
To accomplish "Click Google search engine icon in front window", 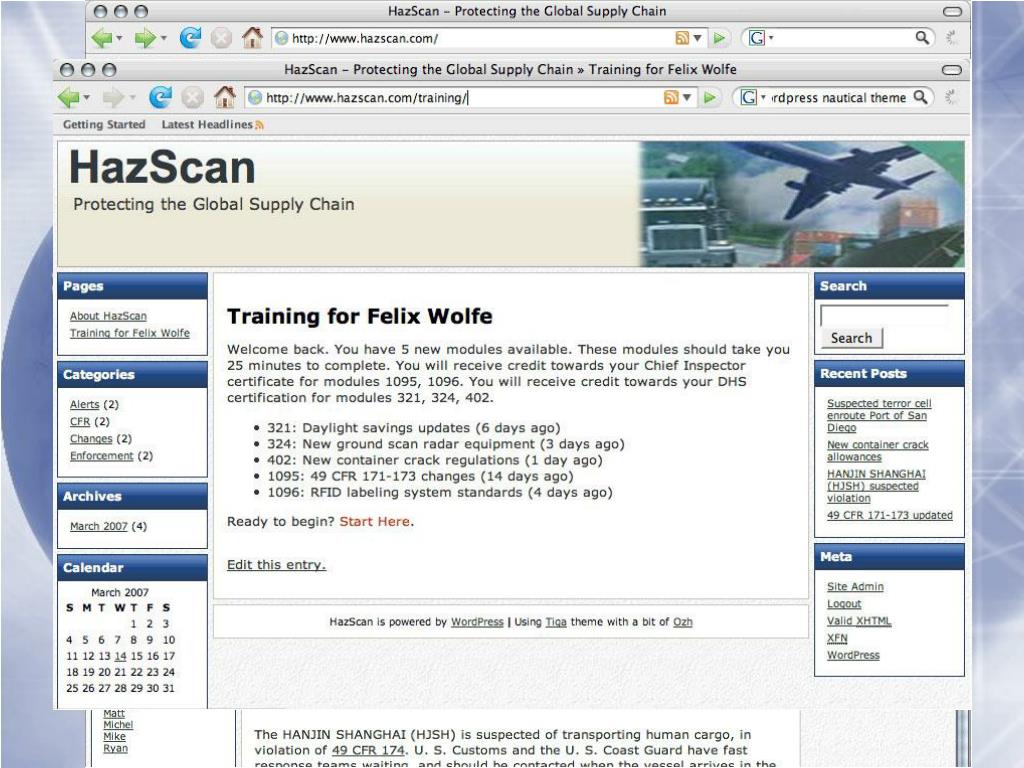I will (748, 98).
